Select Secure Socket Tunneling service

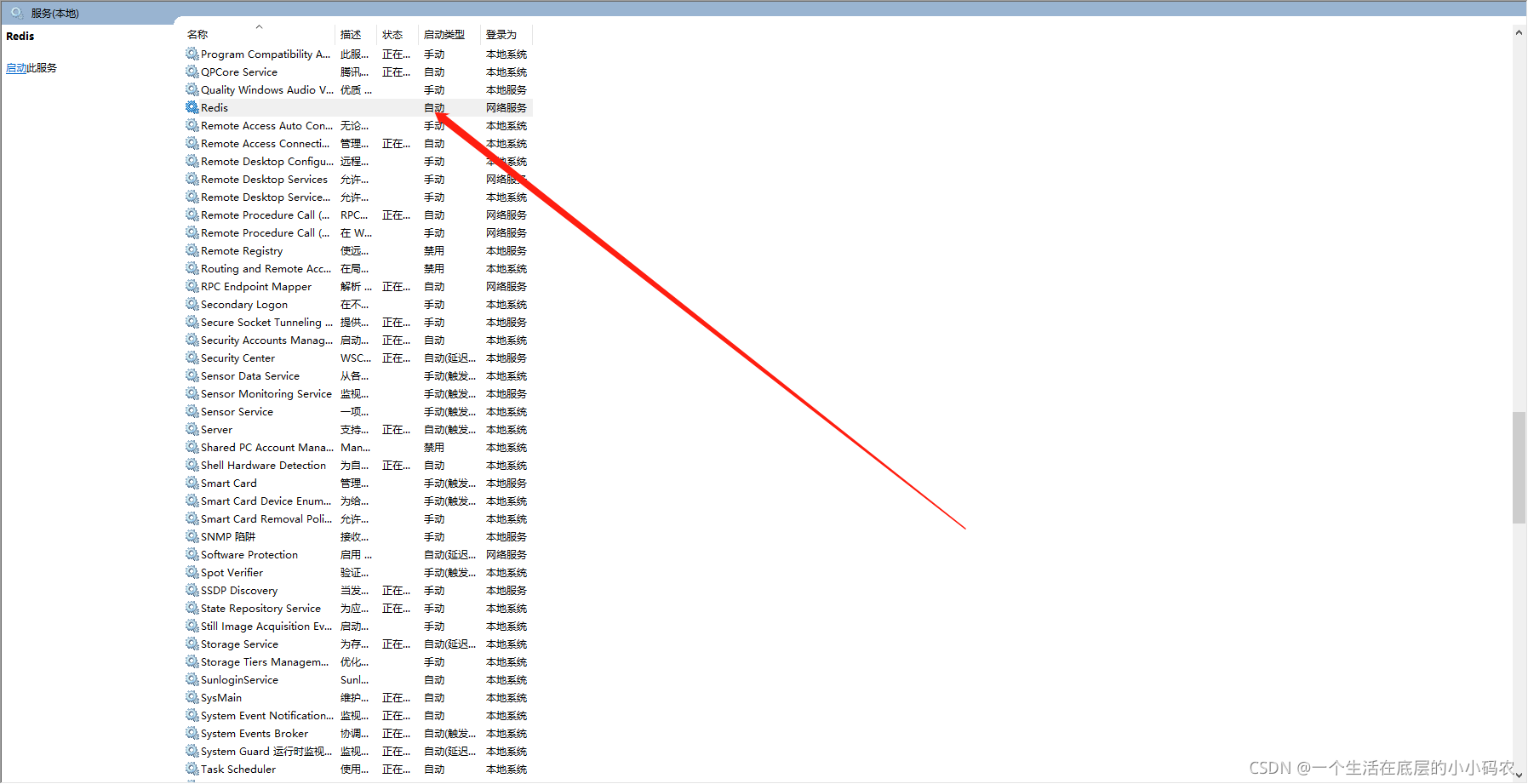click(x=358, y=322)
